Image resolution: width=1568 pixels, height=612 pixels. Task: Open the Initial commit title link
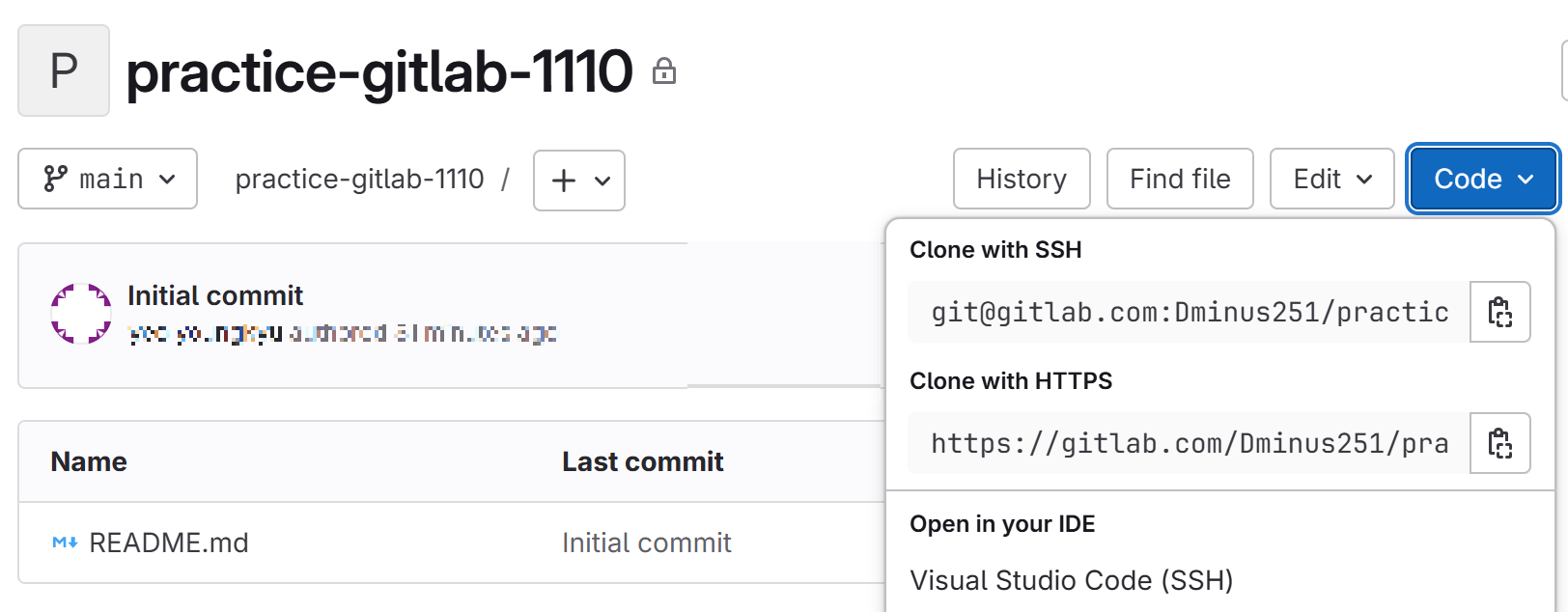coord(215,295)
